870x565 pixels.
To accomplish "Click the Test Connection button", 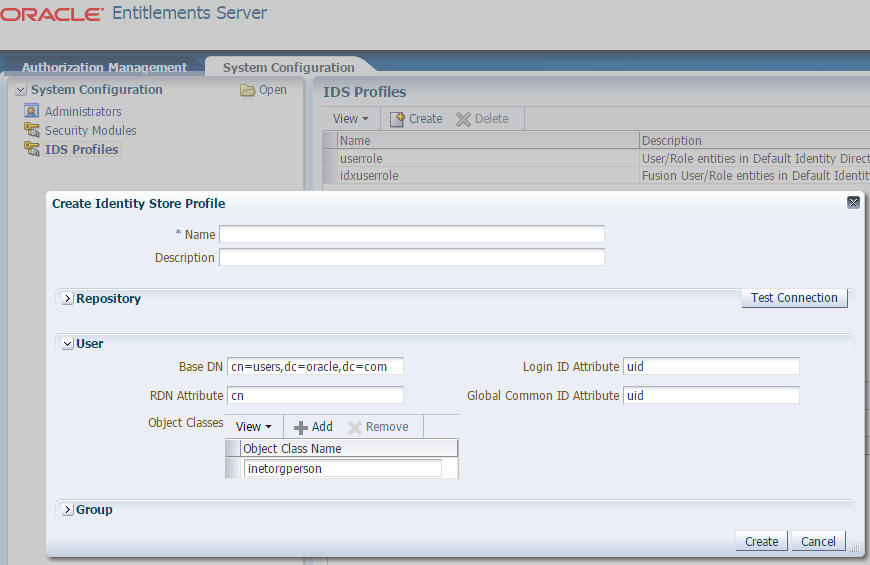I will click(794, 298).
